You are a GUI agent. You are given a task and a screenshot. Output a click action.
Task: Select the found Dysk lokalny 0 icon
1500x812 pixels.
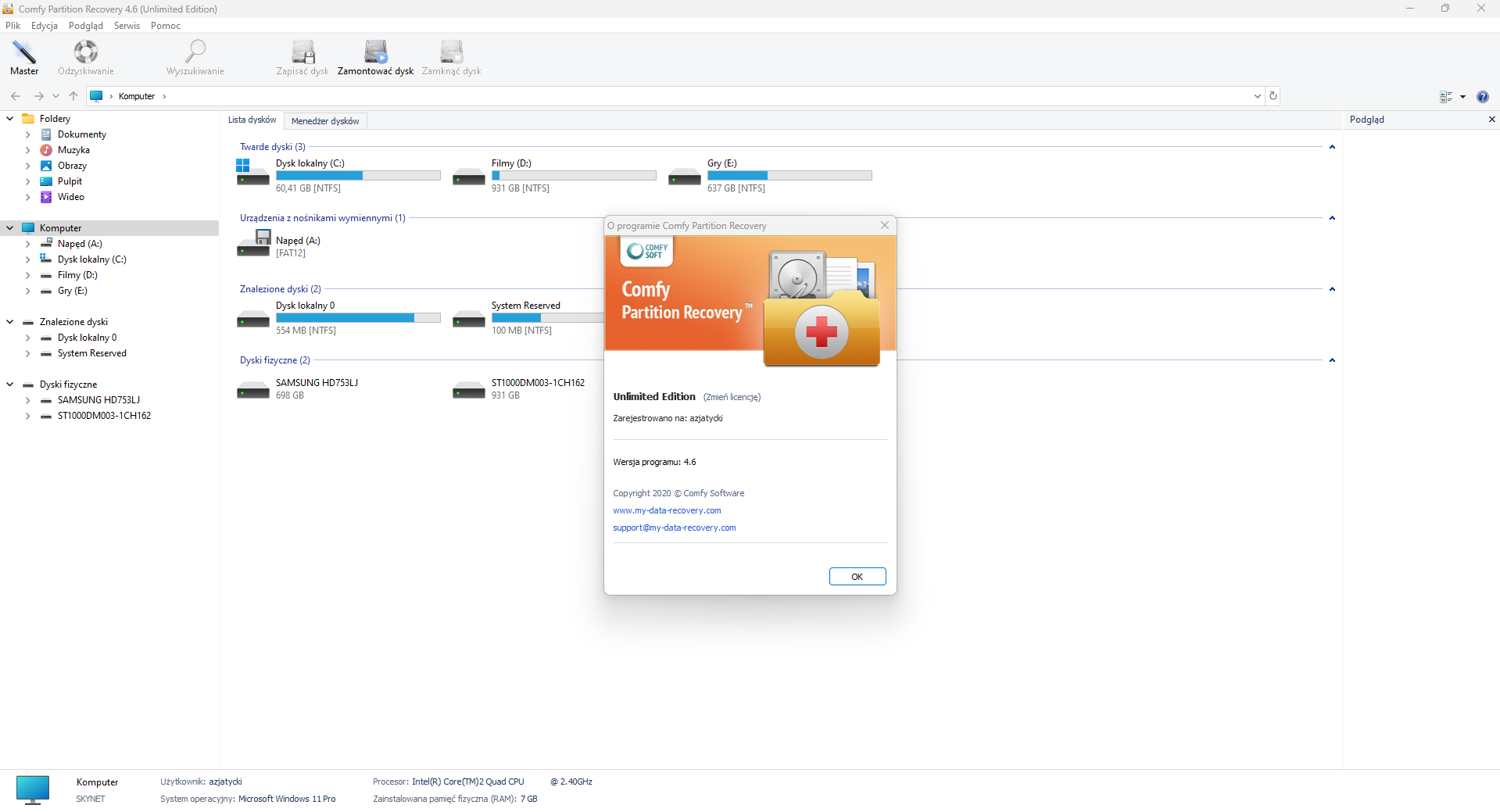(x=252, y=319)
